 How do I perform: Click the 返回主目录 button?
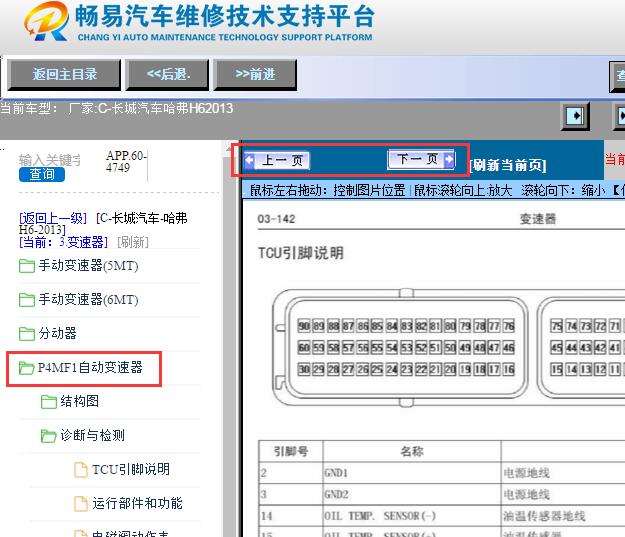pyautogui.click(x=64, y=75)
